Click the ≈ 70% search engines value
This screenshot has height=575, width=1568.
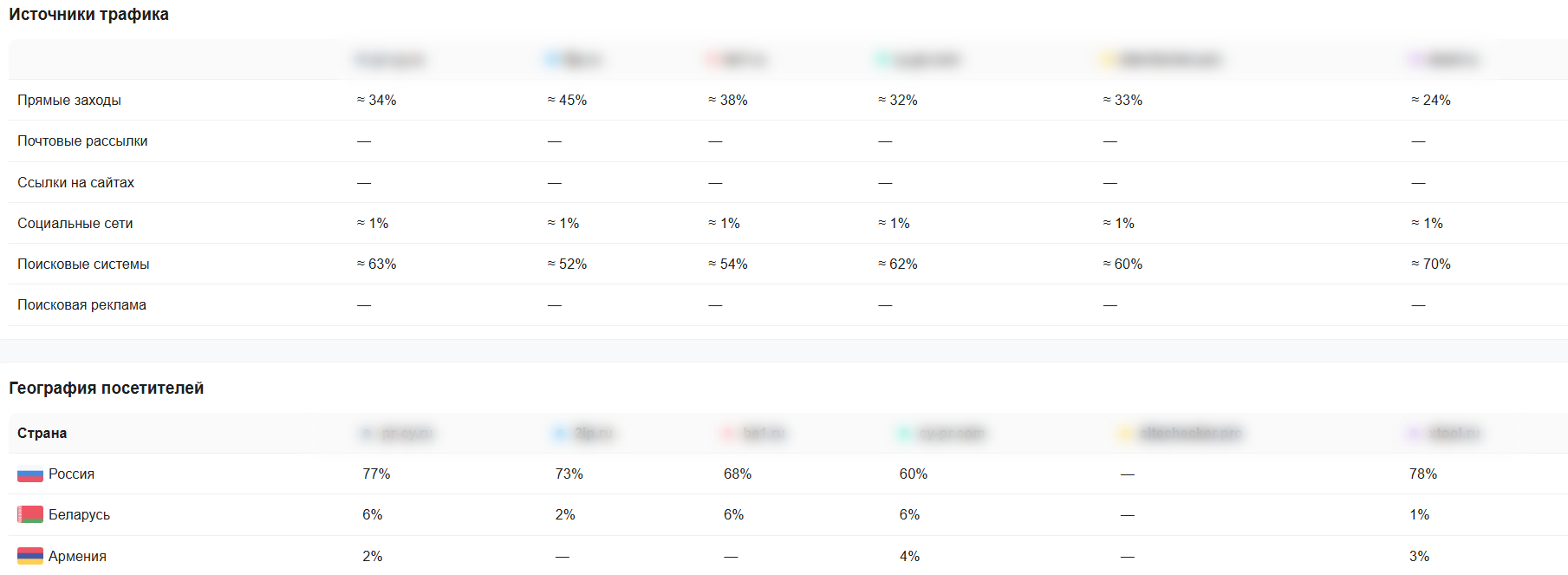[x=1430, y=265]
